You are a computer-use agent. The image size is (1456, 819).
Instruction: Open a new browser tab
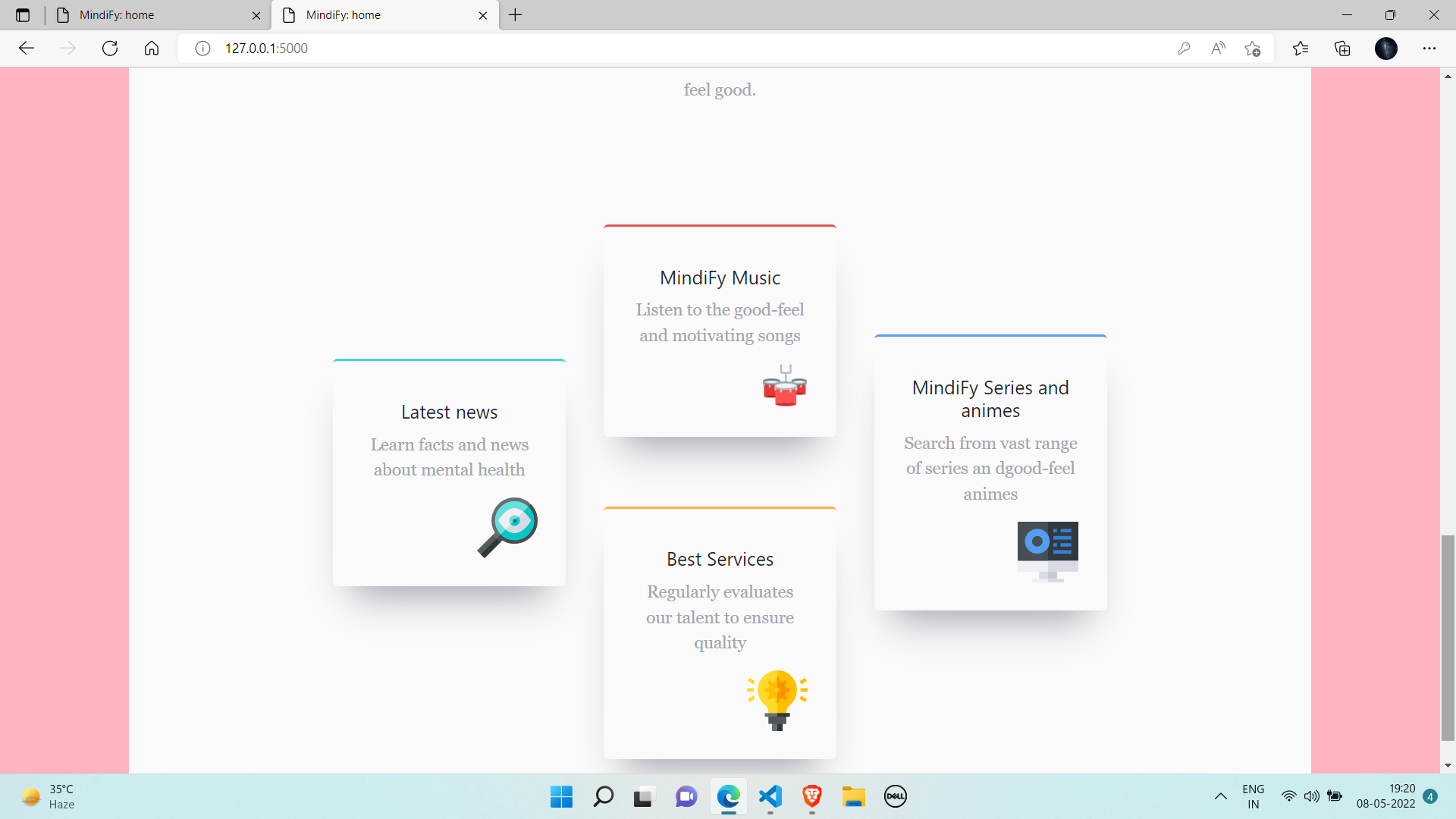click(516, 15)
